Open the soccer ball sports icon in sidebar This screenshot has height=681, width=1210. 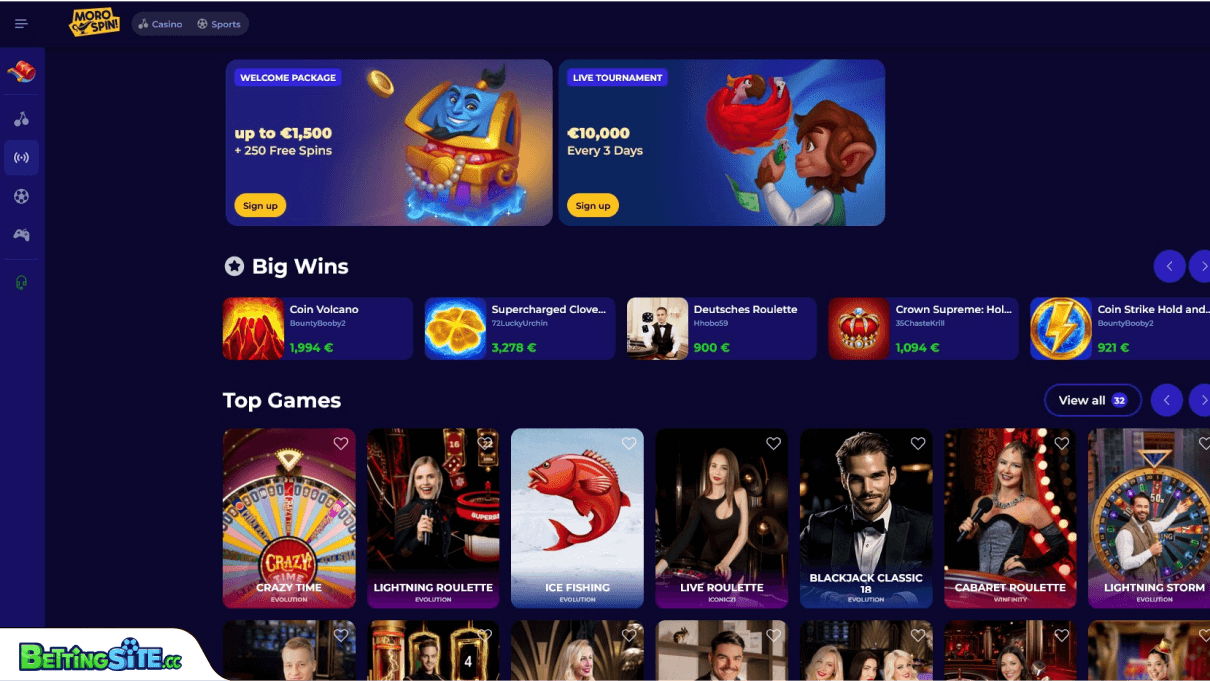coord(21,196)
